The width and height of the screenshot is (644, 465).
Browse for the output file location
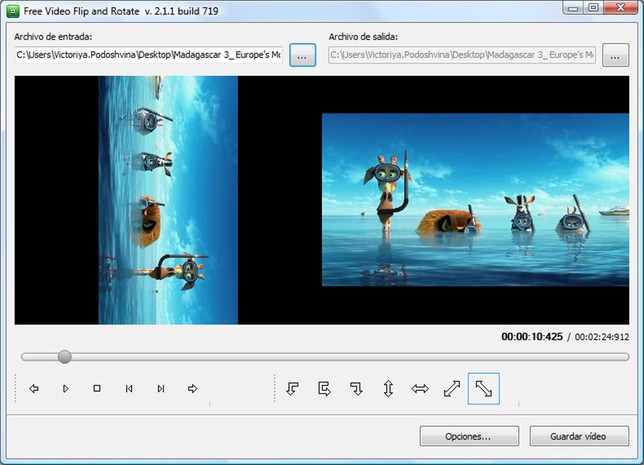[x=615, y=55]
